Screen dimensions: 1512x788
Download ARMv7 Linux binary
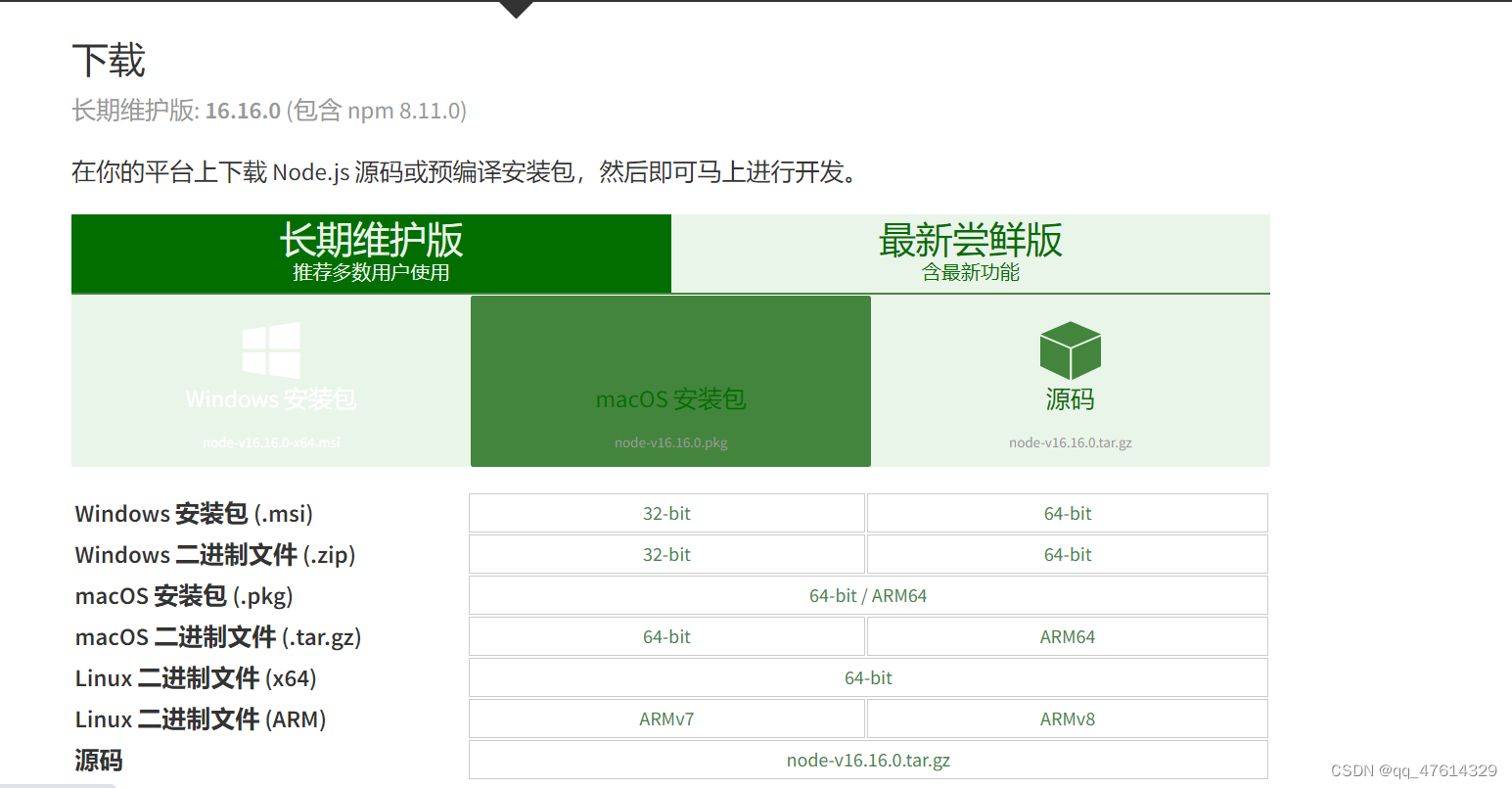pyautogui.click(x=666, y=718)
